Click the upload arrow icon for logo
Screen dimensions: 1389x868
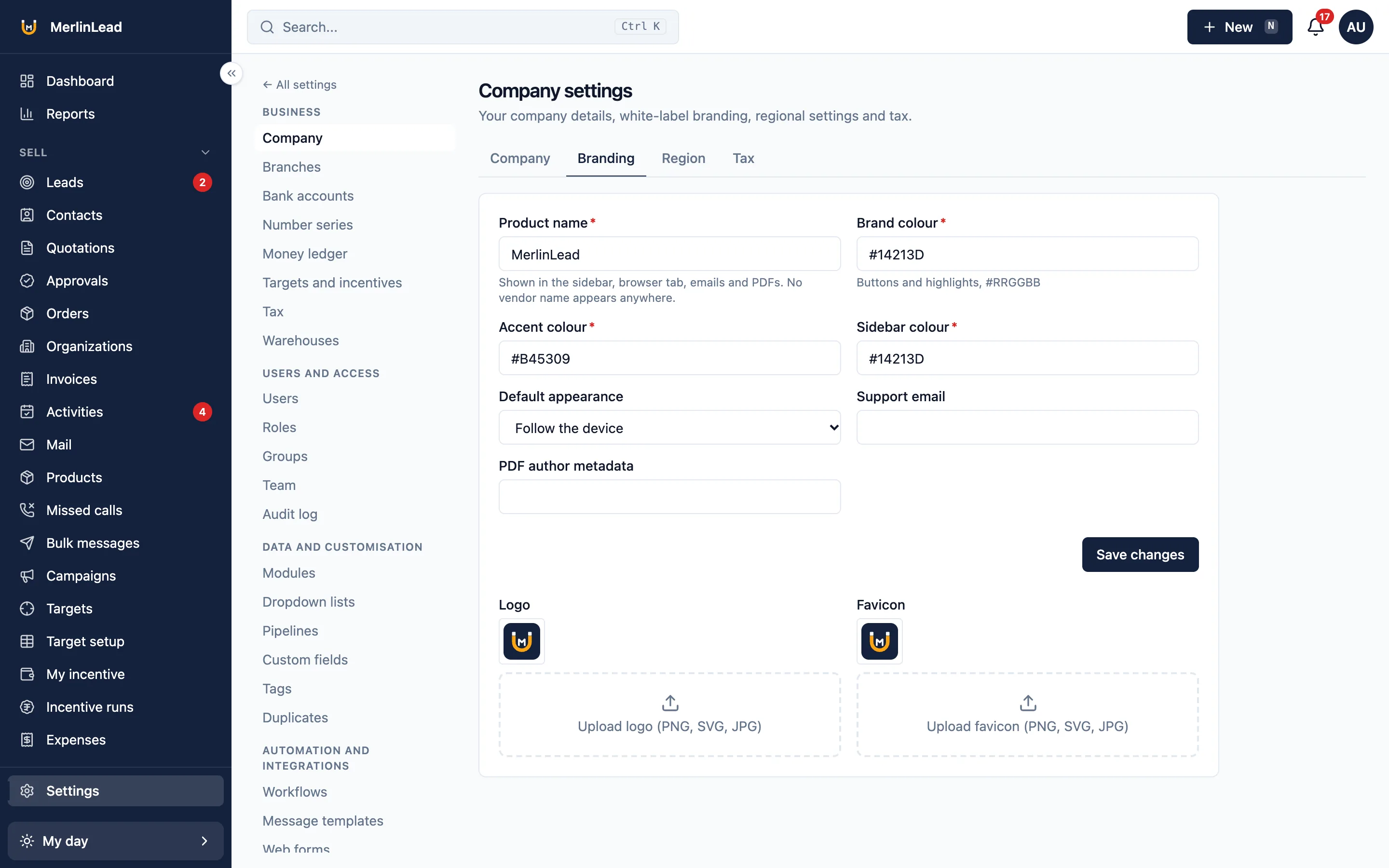(x=670, y=703)
